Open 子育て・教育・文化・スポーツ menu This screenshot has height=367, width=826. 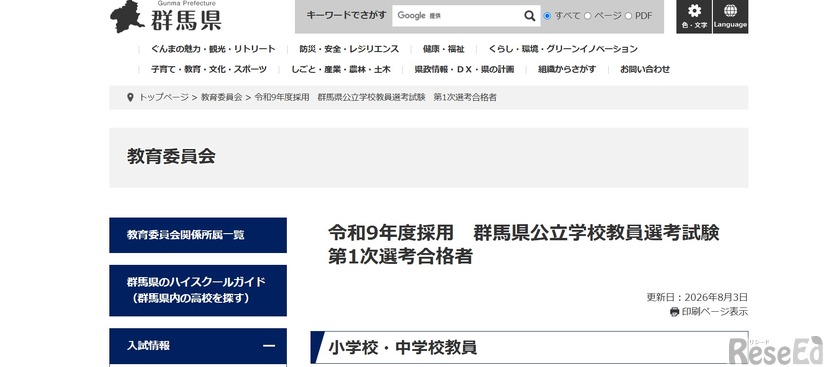pos(209,69)
